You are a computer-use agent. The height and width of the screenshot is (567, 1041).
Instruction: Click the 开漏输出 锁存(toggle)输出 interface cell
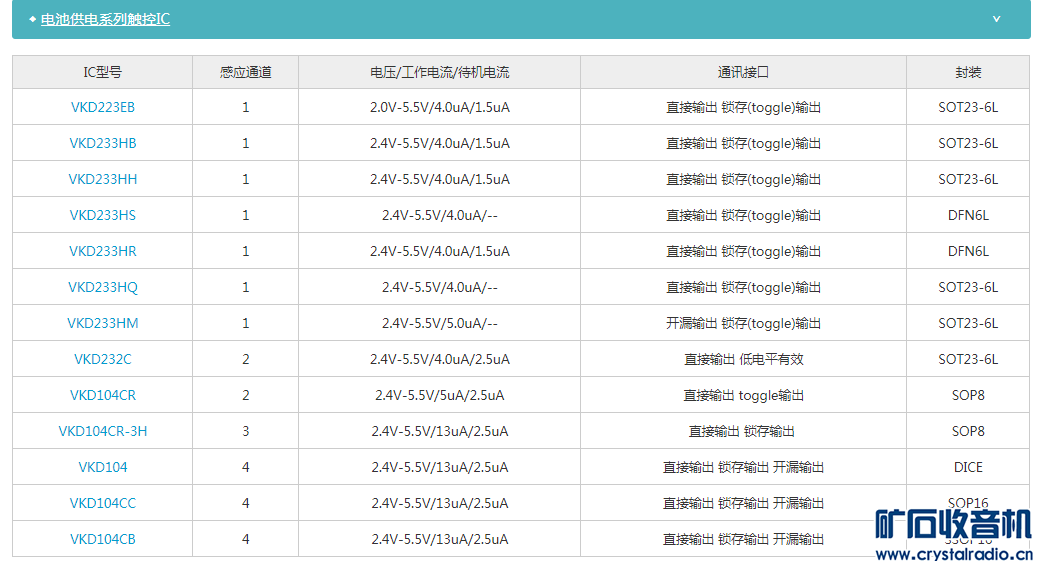tap(744, 323)
